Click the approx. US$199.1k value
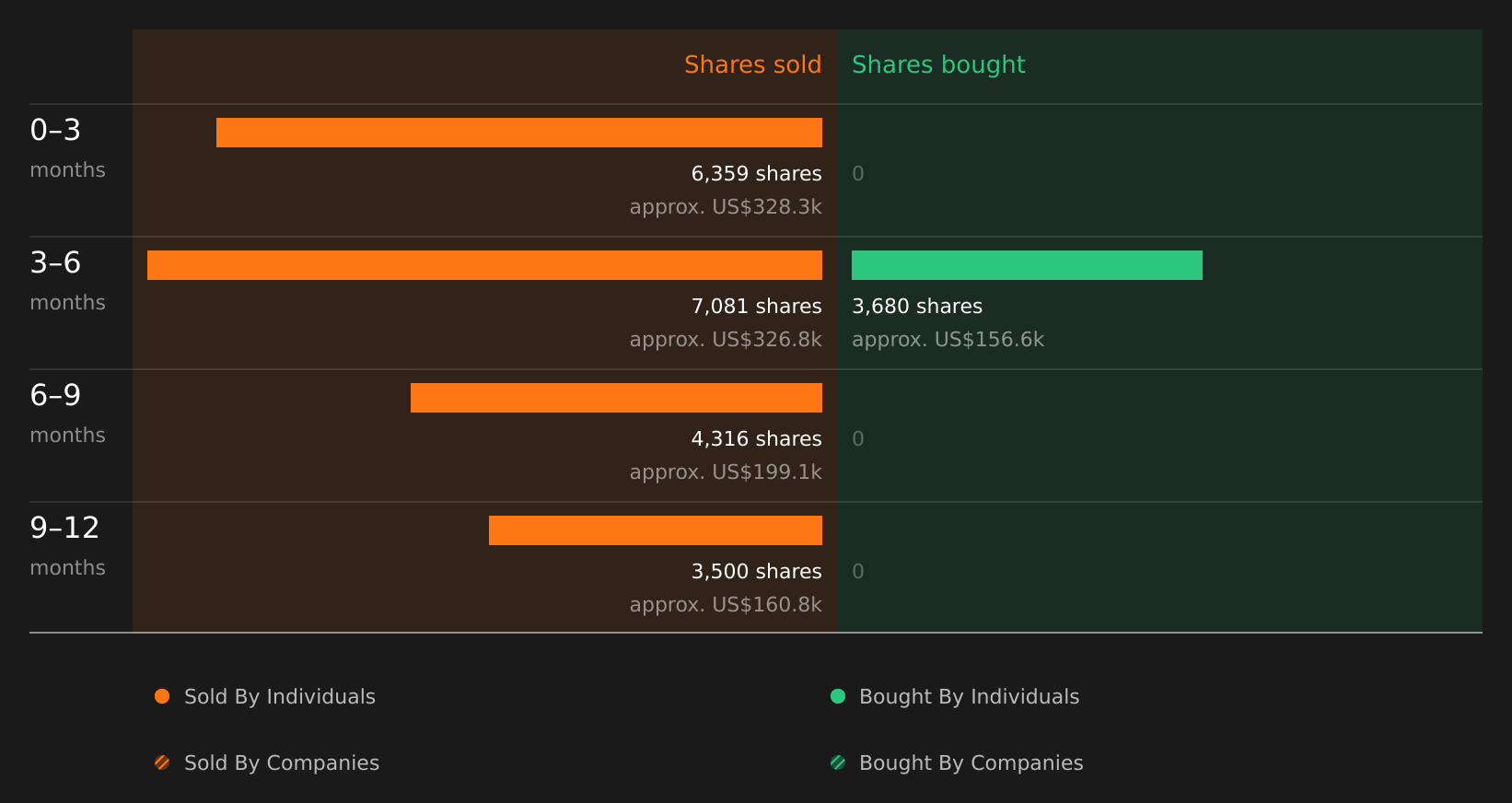Viewport: 1512px width, 803px height. 726,472
